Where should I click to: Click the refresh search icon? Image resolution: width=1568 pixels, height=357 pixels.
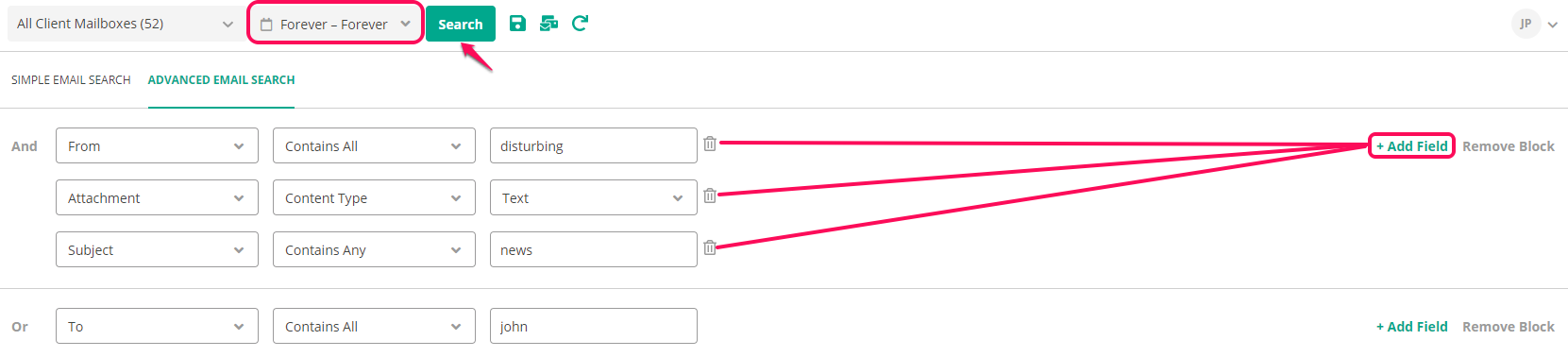tap(580, 24)
